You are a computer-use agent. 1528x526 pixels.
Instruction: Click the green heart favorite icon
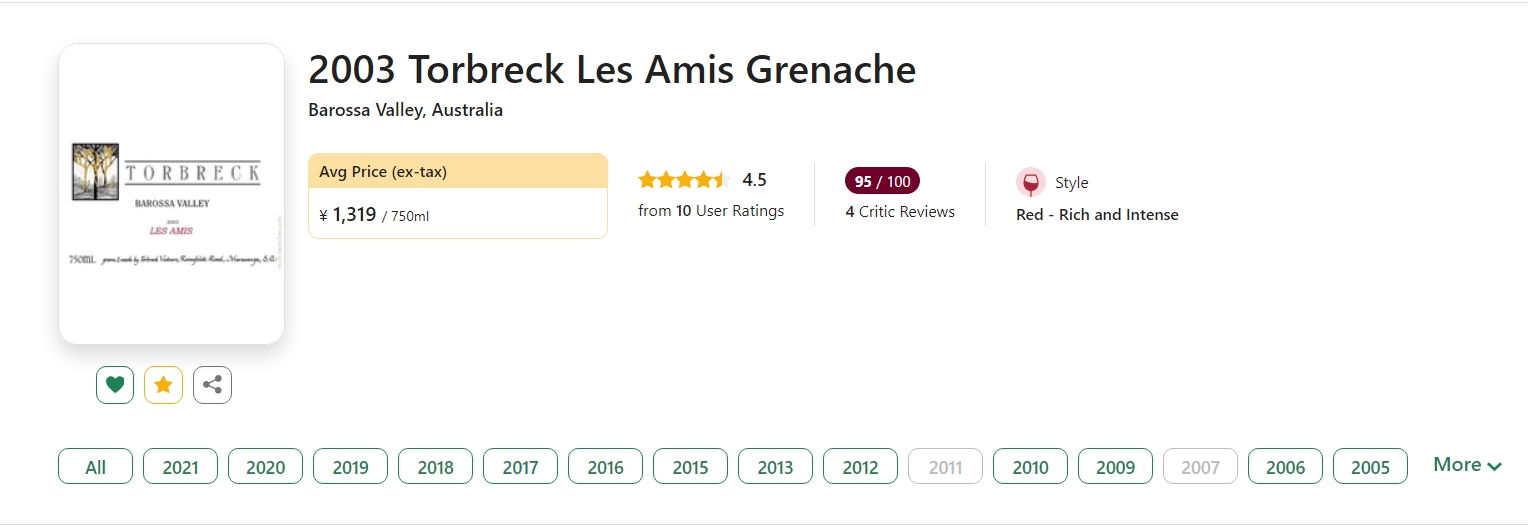coord(115,385)
